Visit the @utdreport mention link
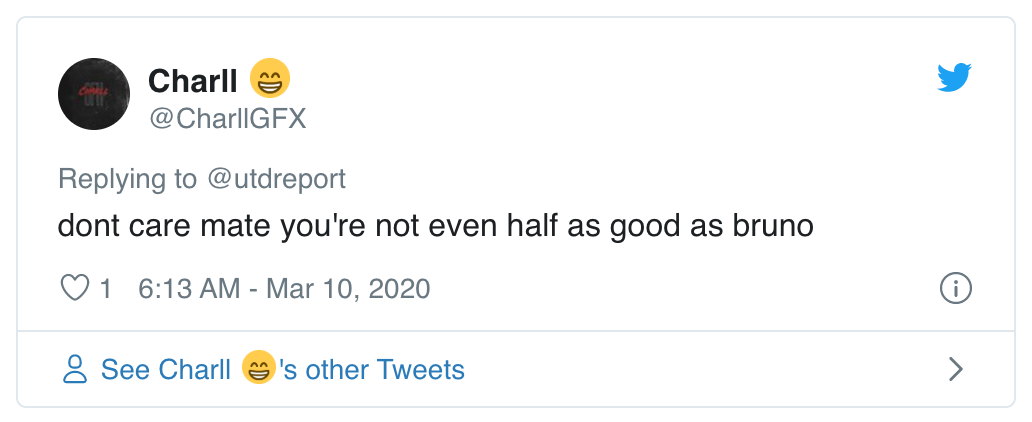The width and height of the screenshot is (1032, 422). coord(276,179)
